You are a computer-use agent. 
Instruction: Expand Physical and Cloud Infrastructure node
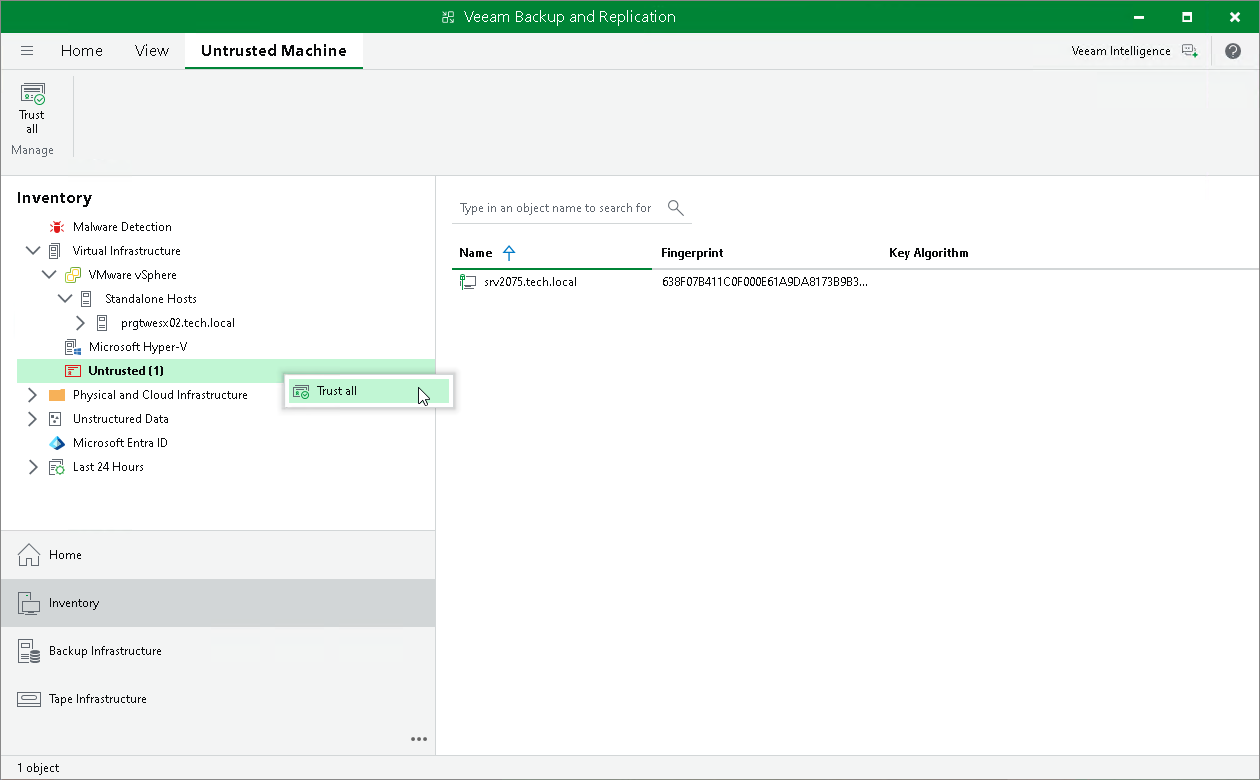tap(32, 395)
